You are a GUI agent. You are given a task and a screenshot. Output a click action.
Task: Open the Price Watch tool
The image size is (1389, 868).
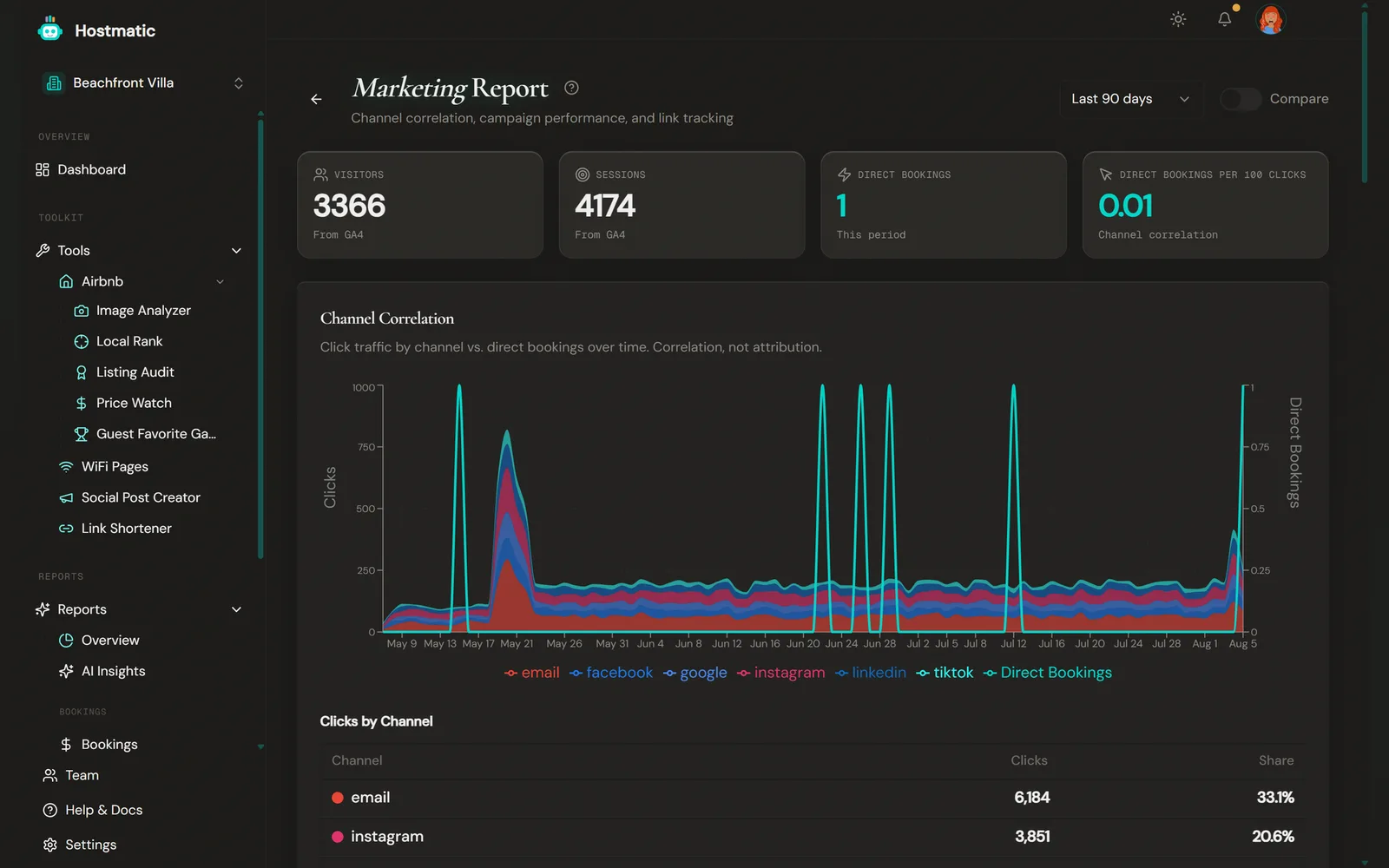tap(134, 403)
